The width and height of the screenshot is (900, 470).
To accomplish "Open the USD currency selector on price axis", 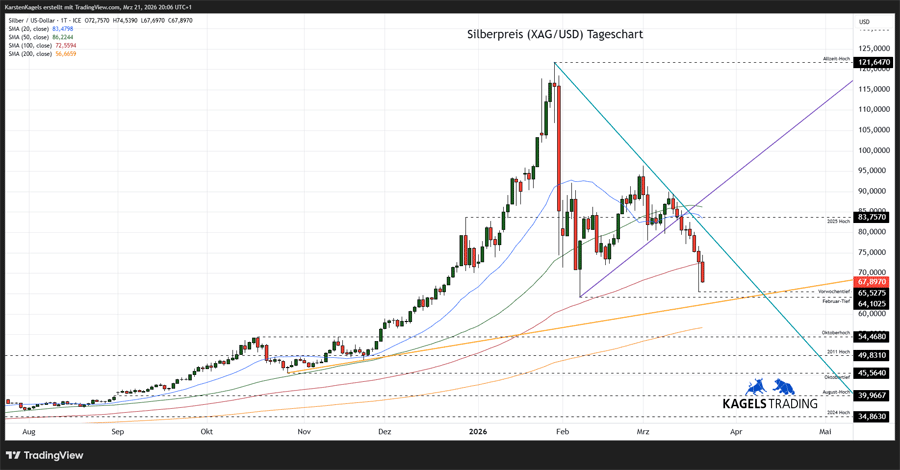I will click(865, 22).
